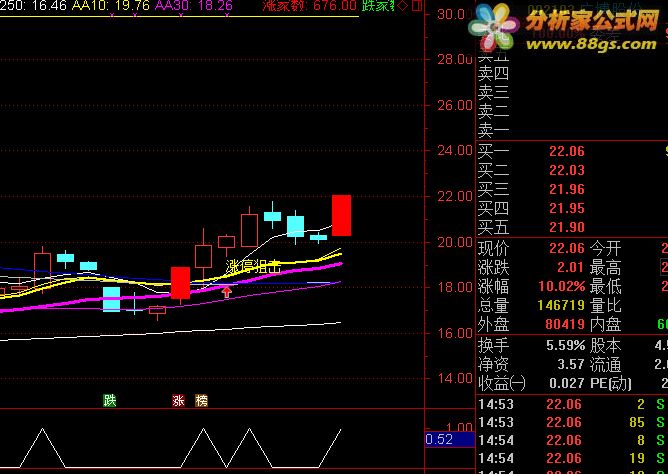Click the 20.00 price axis label
The image size is (668, 474).
(x=455, y=241)
